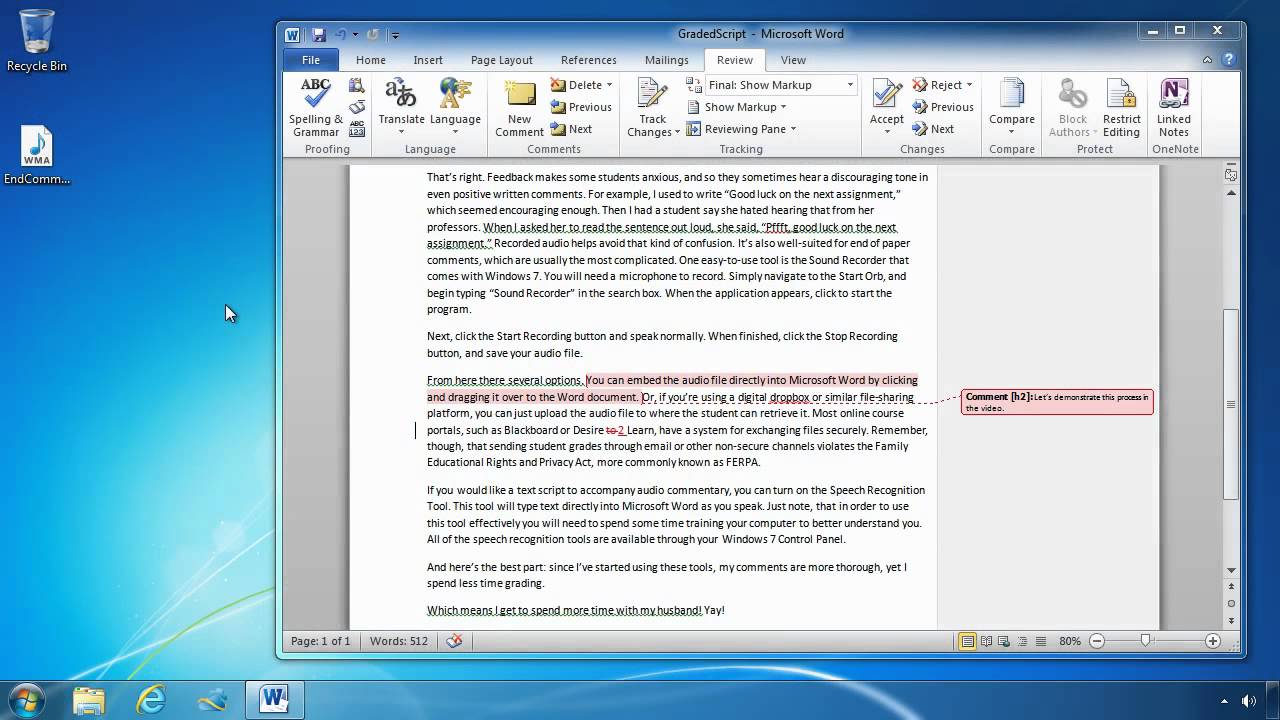Viewport: 1280px width, 720px height.
Task: Go to Previous comment in Comments group
Action: pos(580,107)
